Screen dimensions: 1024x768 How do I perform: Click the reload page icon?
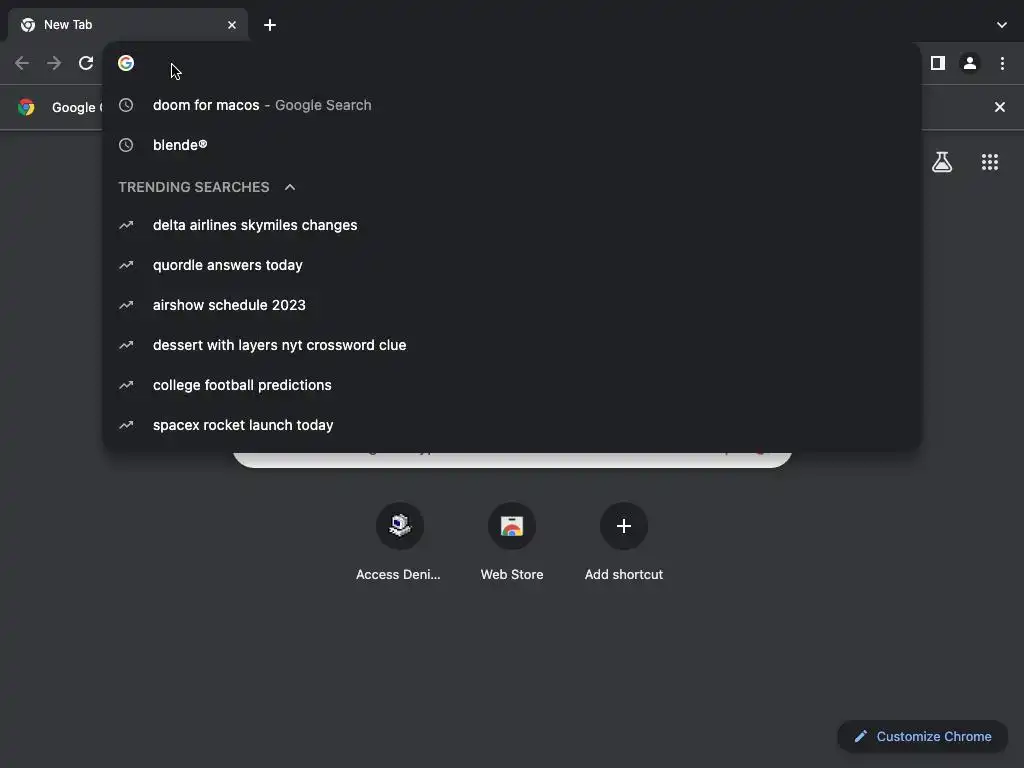click(x=86, y=63)
